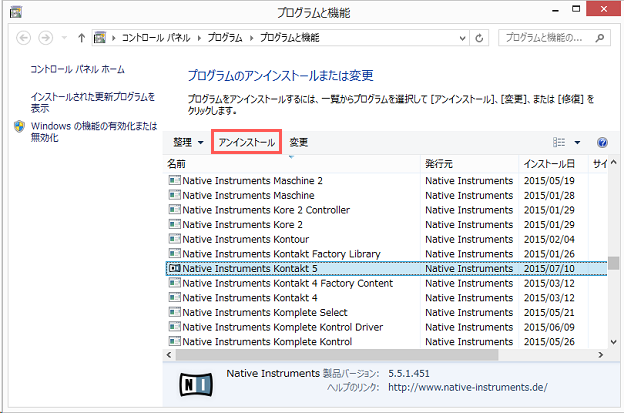
Task: Click the vertical scrollbar thumb
Action: click(x=613, y=263)
